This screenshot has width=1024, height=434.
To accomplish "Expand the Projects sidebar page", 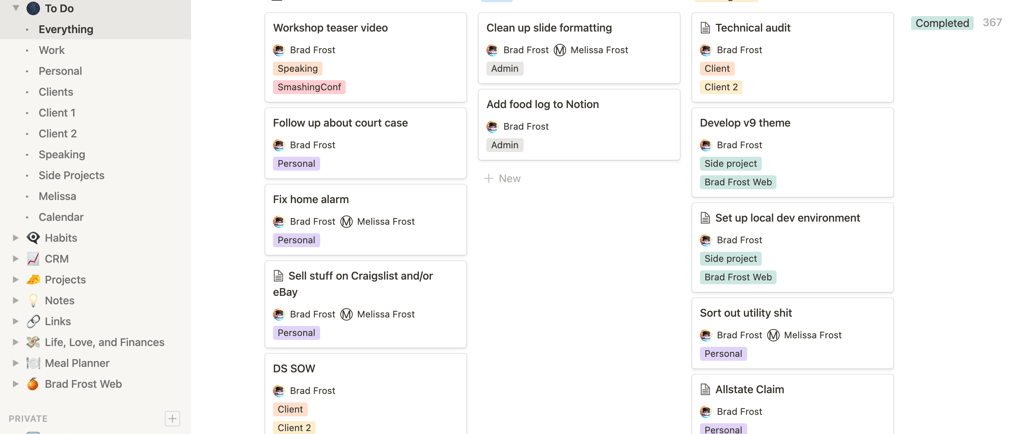I will pyautogui.click(x=15, y=280).
